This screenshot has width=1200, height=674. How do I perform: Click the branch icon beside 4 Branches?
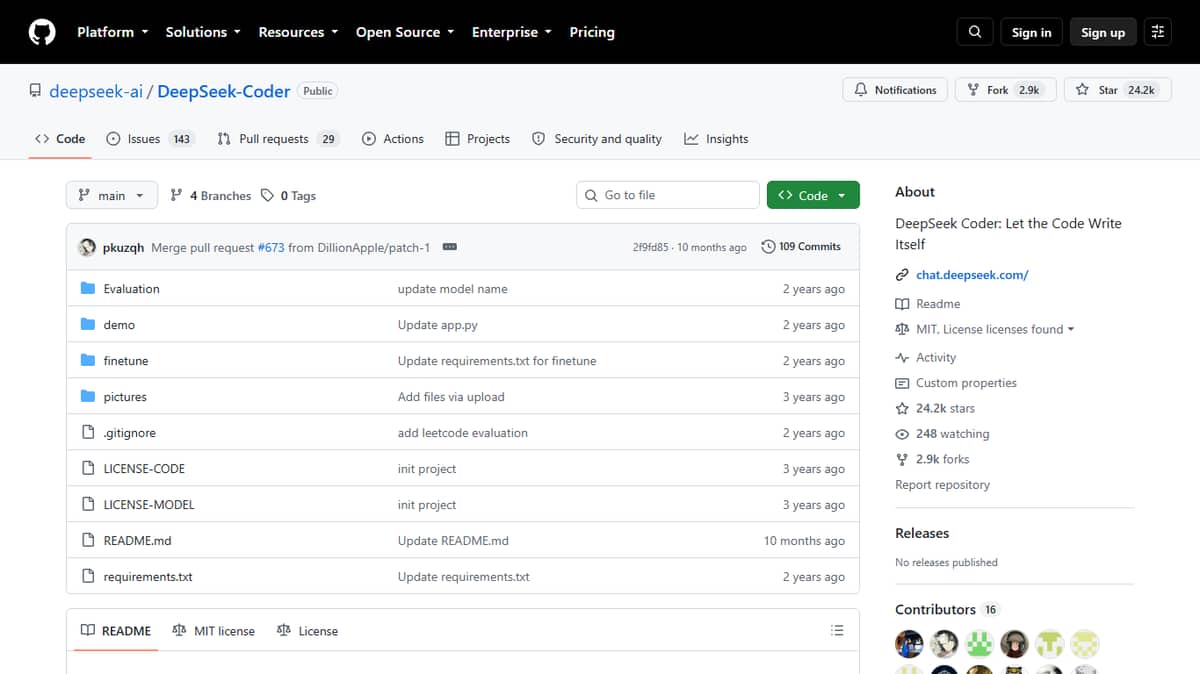click(x=177, y=196)
